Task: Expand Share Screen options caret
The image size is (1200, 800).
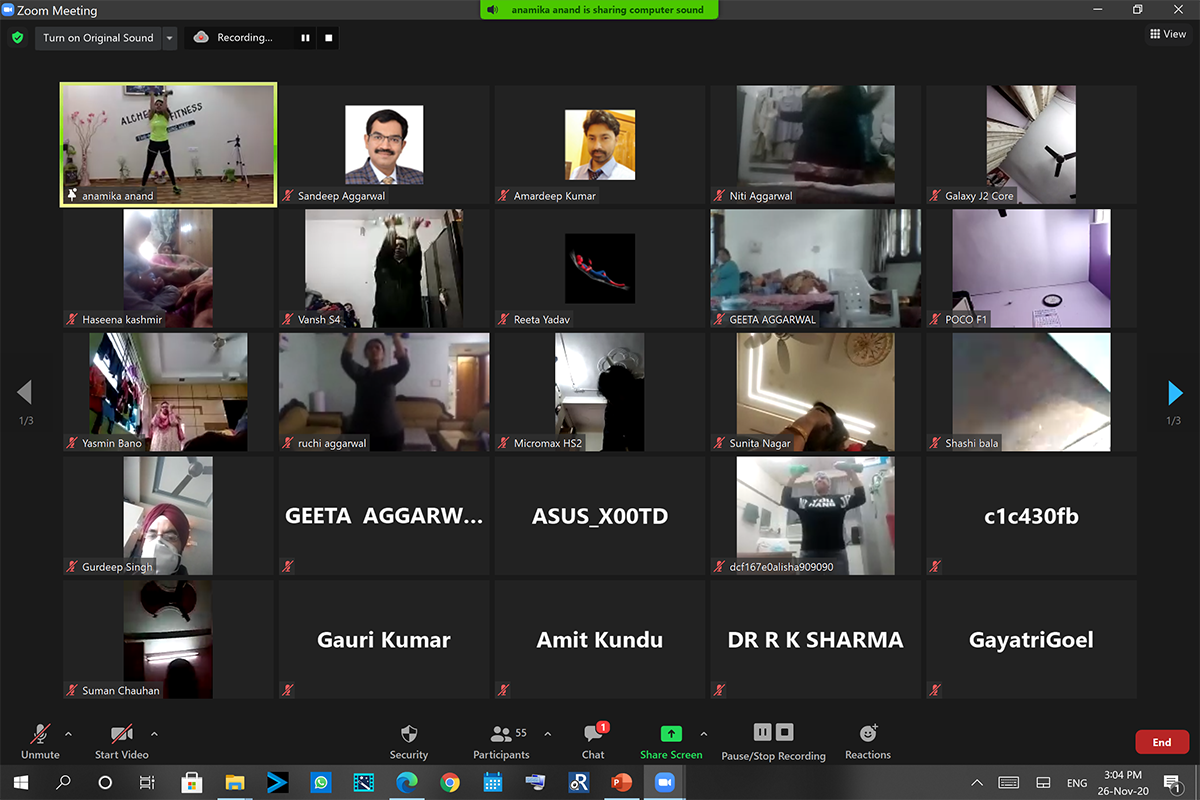Action: click(704, 734)
